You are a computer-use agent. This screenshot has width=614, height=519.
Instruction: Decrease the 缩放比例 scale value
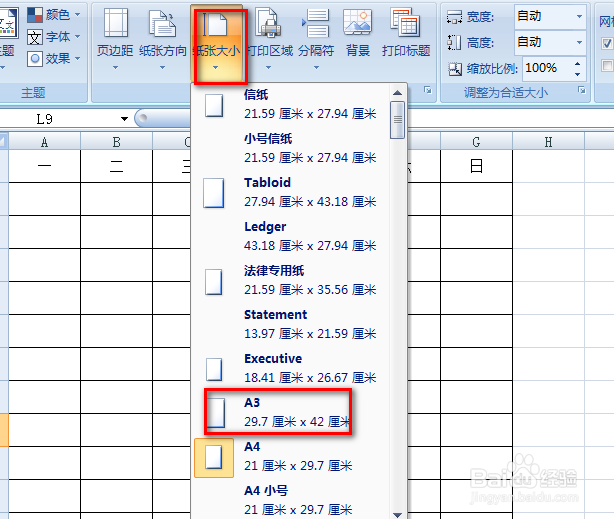(x=578, y=74)
